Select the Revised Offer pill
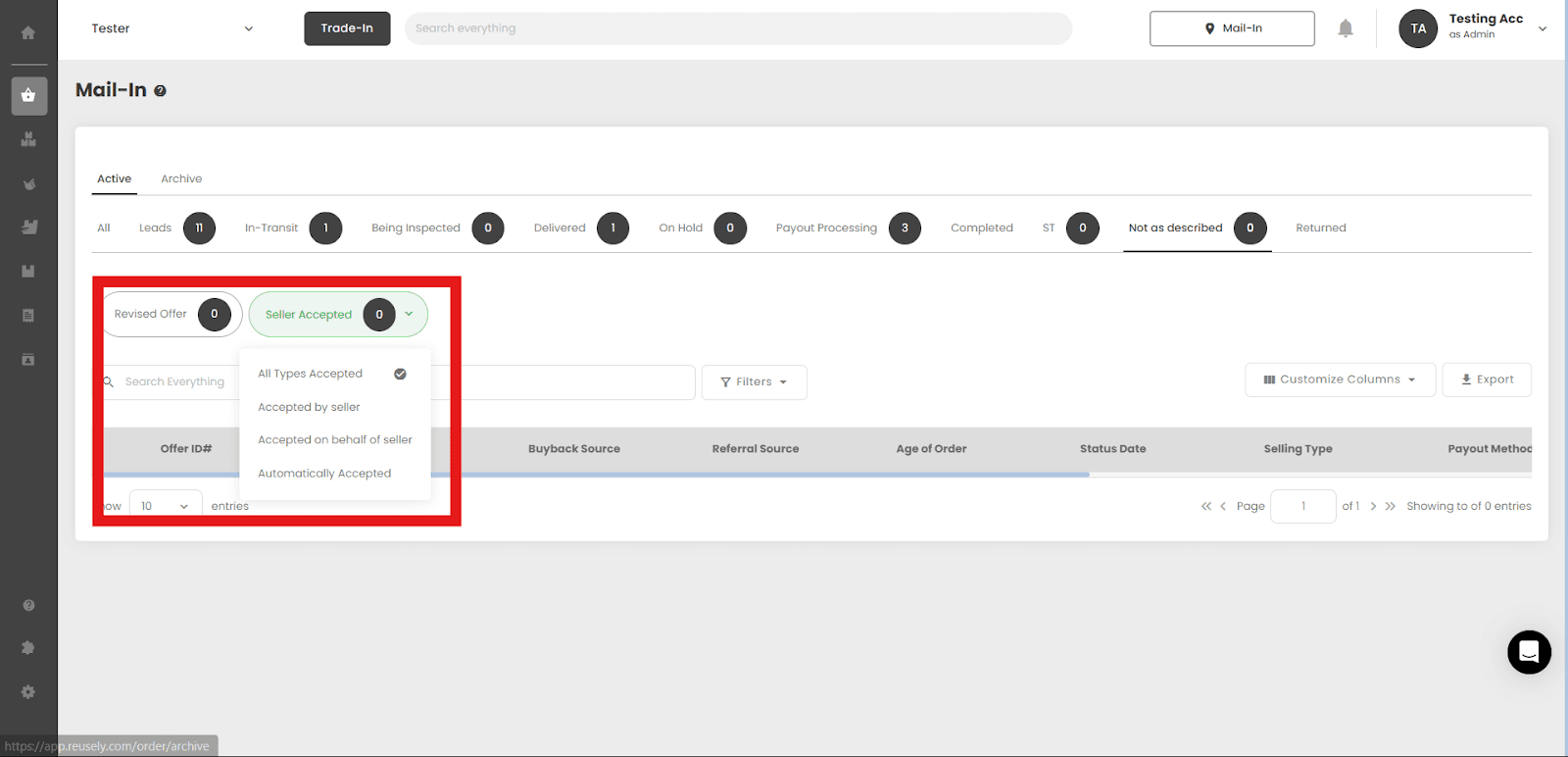The height and width of the screenshot is (757, 1568). tap(171, 315)
